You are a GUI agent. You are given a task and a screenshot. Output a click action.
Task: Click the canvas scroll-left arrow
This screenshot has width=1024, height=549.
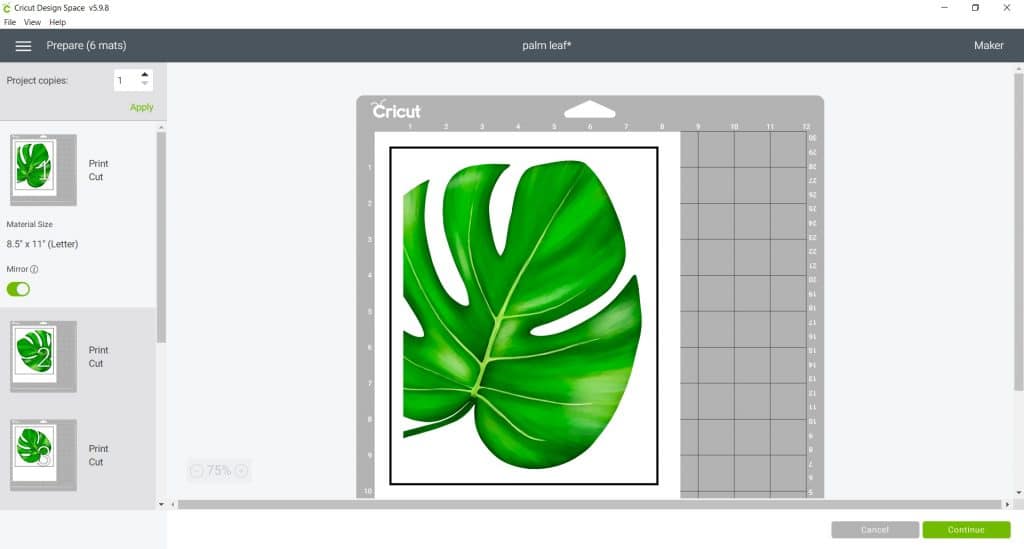pyautogui.click(x=172, y=505)
